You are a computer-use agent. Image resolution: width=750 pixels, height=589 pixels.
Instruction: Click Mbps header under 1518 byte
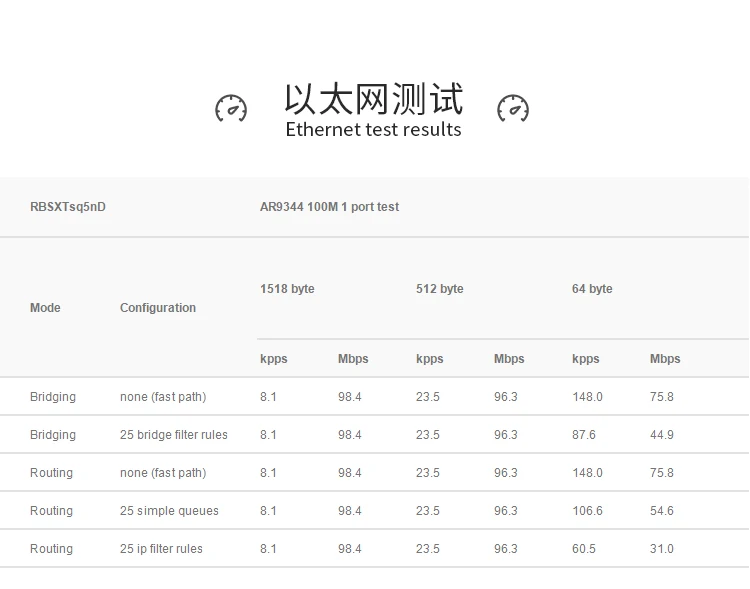pos(353,359)
